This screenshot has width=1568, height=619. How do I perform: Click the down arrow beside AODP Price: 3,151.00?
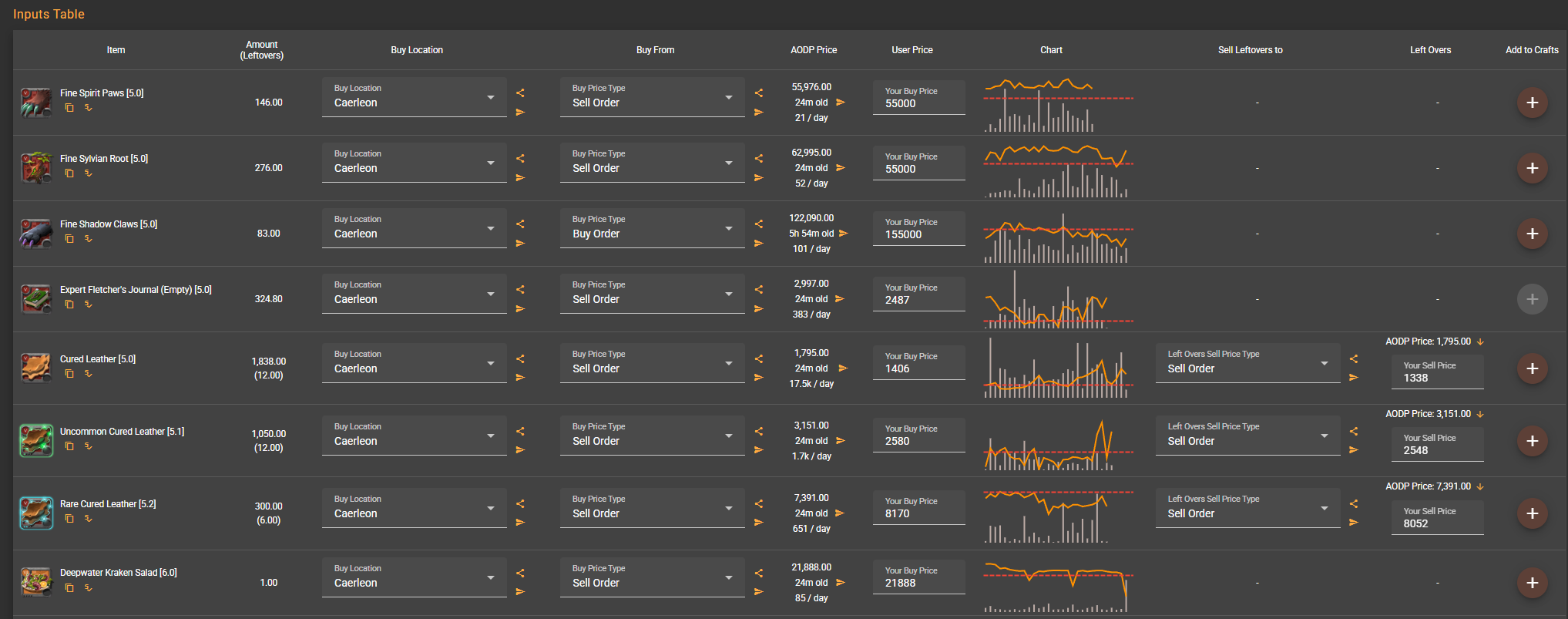(1480, 414)
